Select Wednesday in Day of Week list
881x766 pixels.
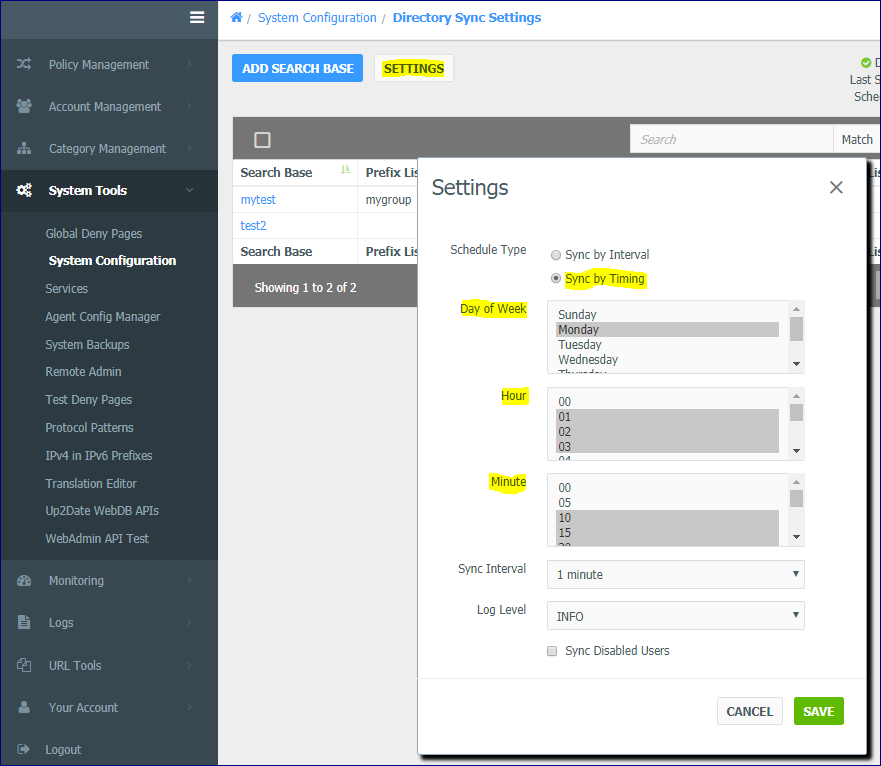tap(667, 360)
